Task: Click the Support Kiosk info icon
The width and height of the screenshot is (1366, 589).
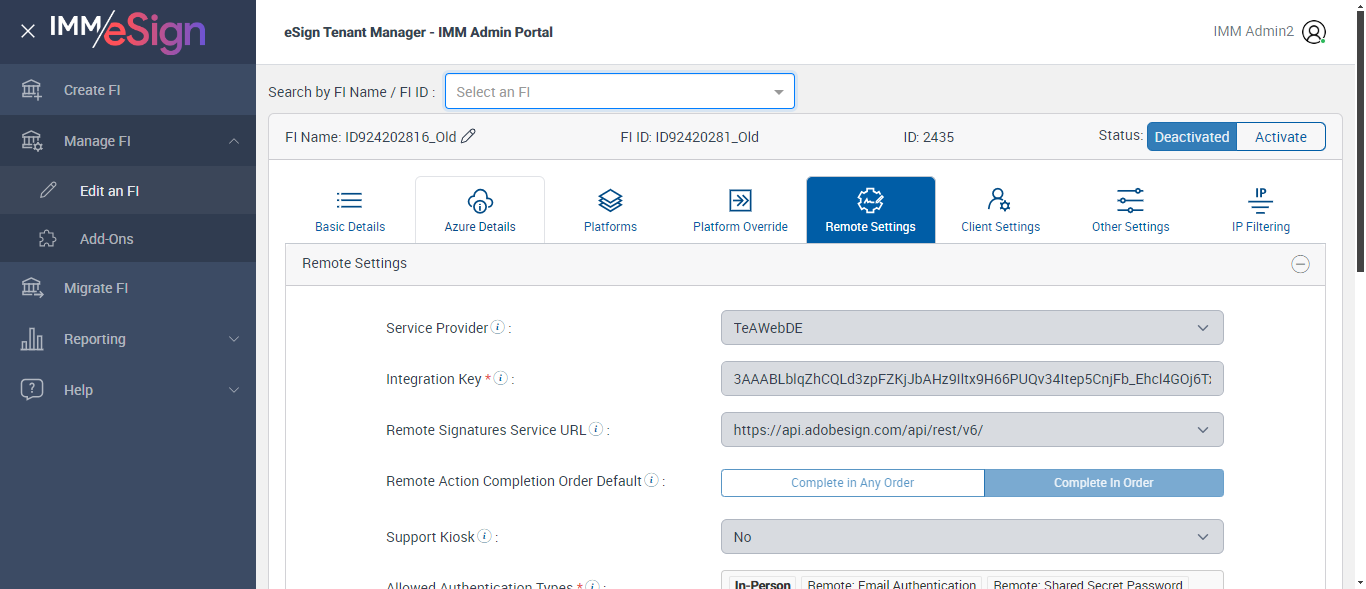Action: [x=485, y=537]
